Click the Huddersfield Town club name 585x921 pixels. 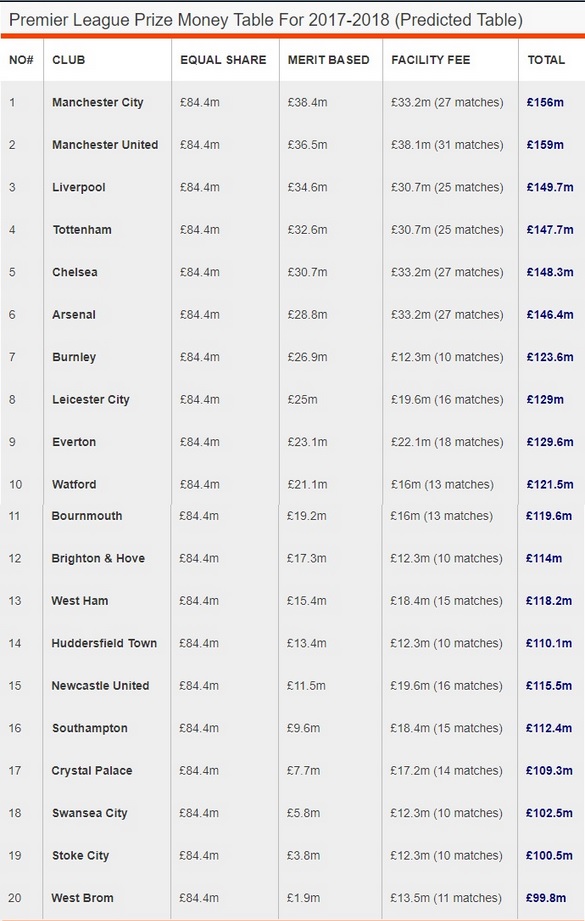[x=104, y=643]
